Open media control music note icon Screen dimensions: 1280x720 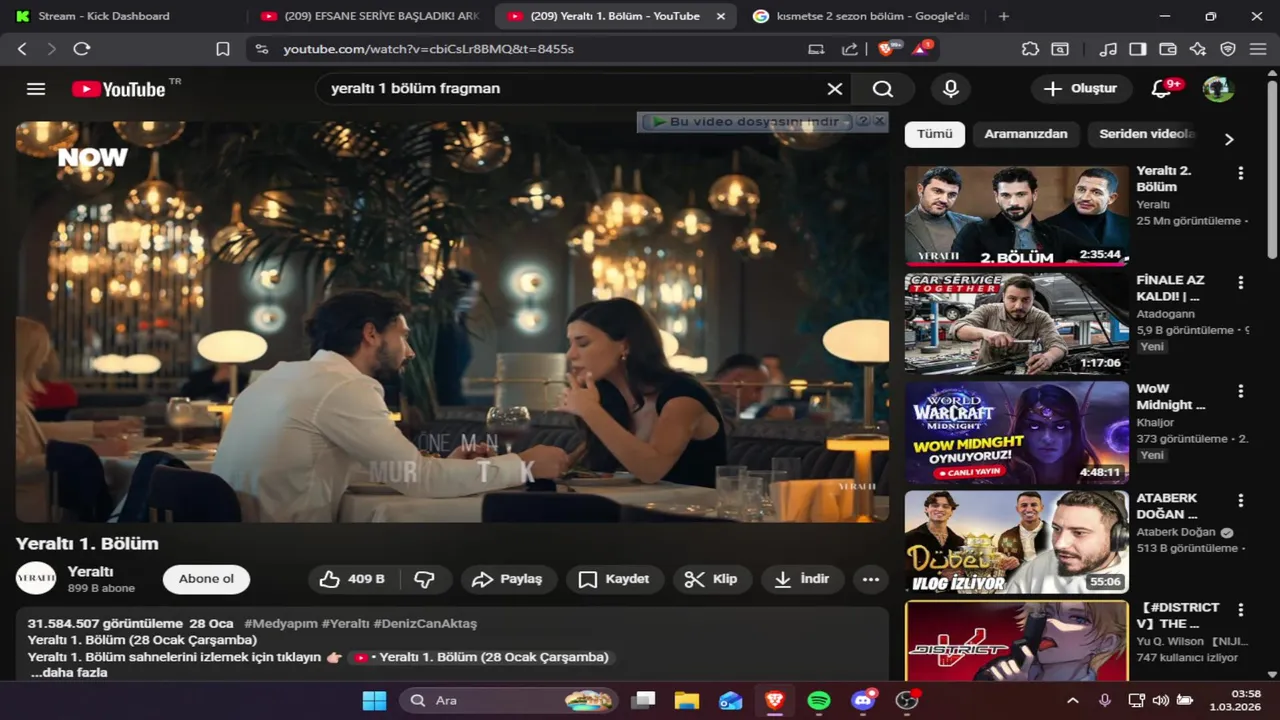point(1107,49)
